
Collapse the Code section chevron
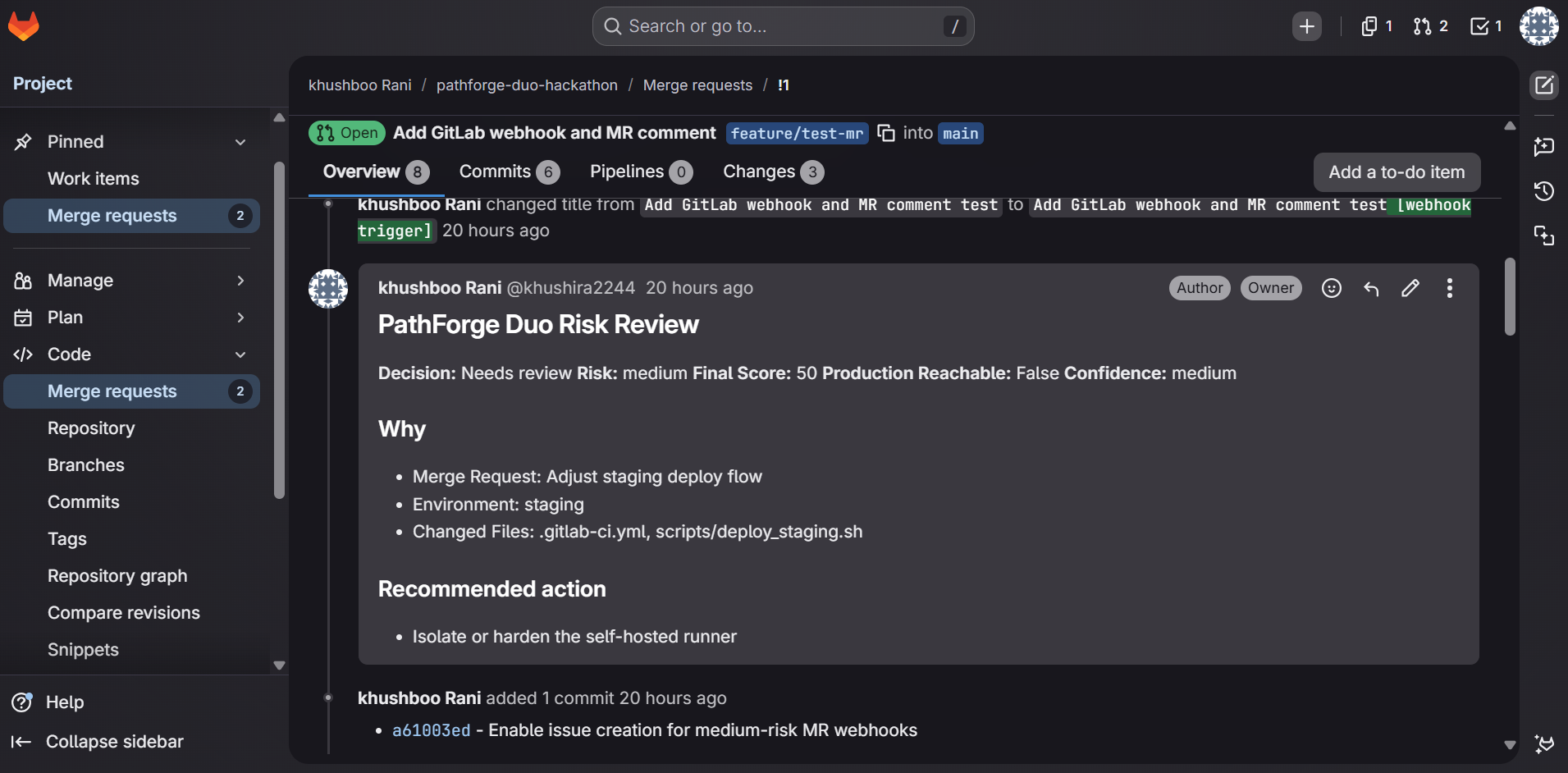pyautogui.click(x=240, y=354)
